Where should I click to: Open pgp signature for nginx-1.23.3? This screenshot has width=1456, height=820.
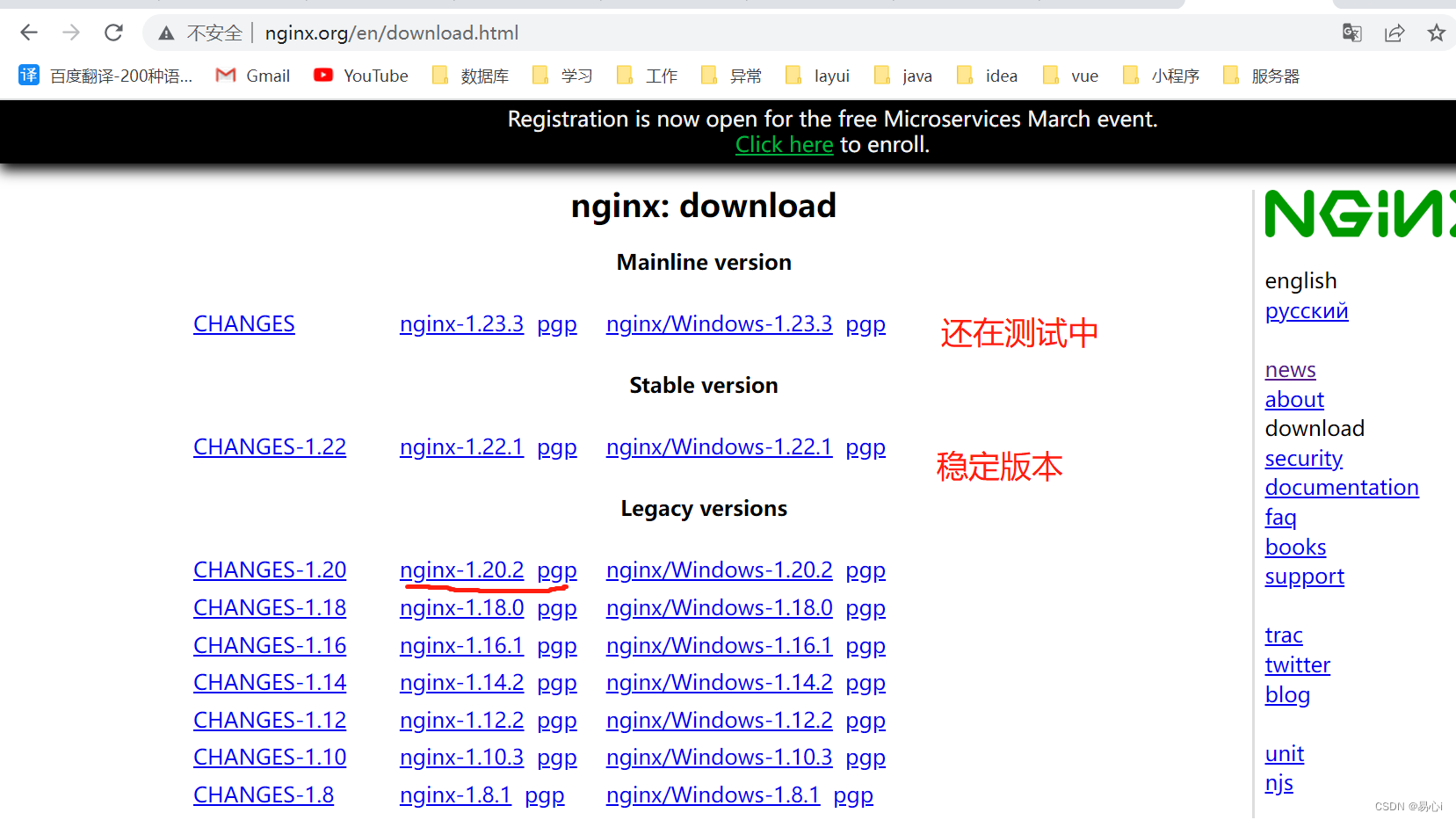(x=557, y=325)
